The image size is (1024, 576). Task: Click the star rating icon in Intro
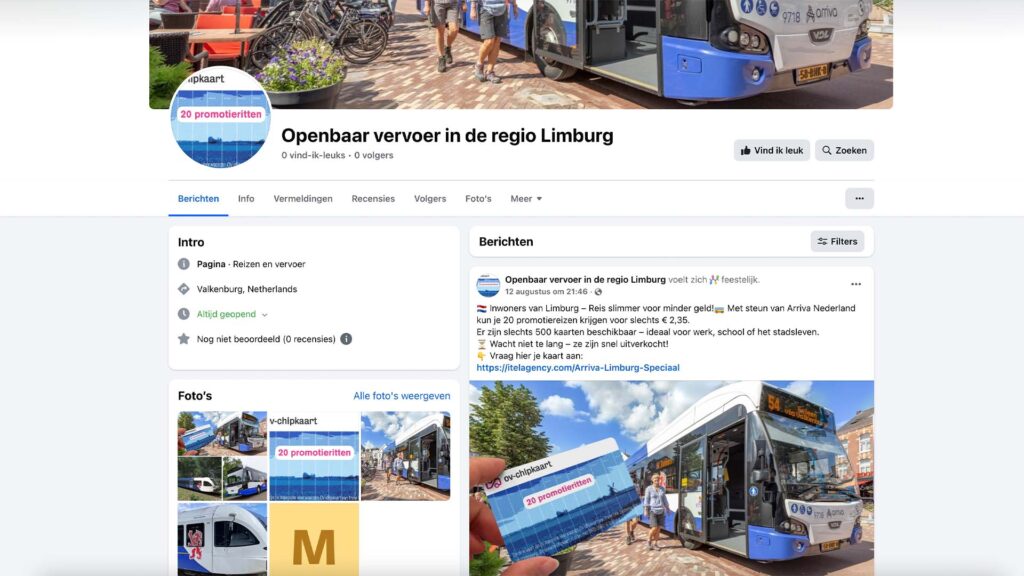(184, 339)
